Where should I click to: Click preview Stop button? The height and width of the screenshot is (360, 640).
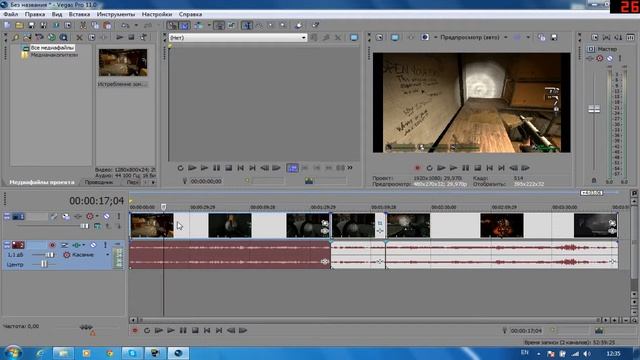(478, 168)
